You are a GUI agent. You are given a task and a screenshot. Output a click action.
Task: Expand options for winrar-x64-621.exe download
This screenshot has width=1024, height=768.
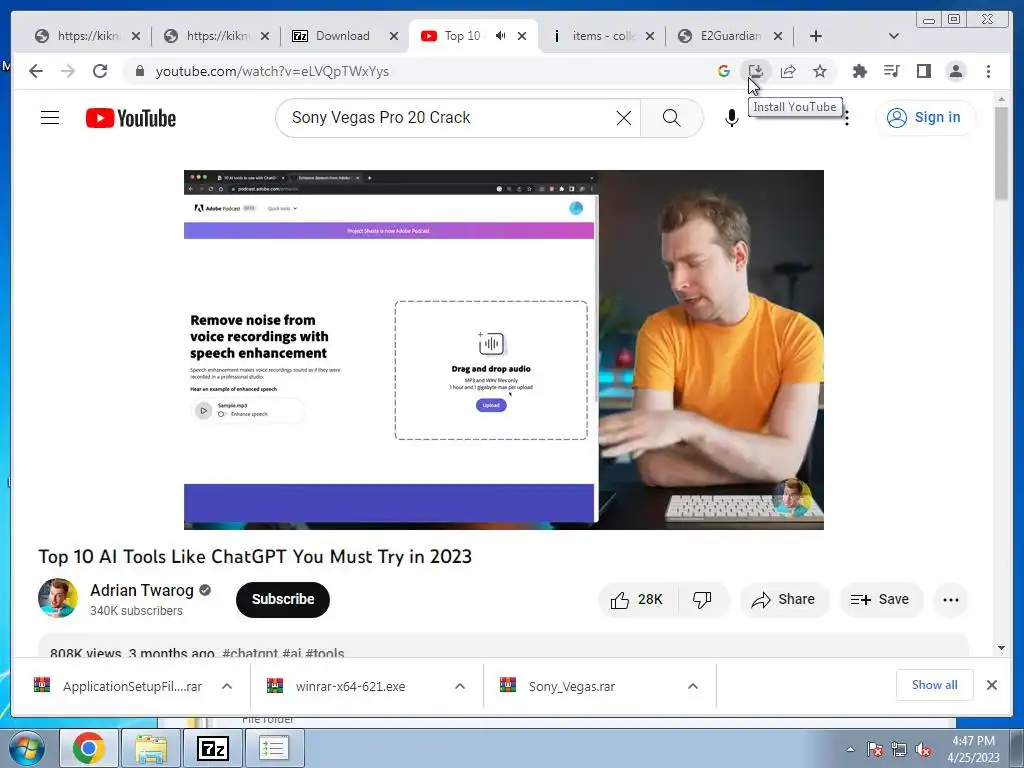coord(460,686)
